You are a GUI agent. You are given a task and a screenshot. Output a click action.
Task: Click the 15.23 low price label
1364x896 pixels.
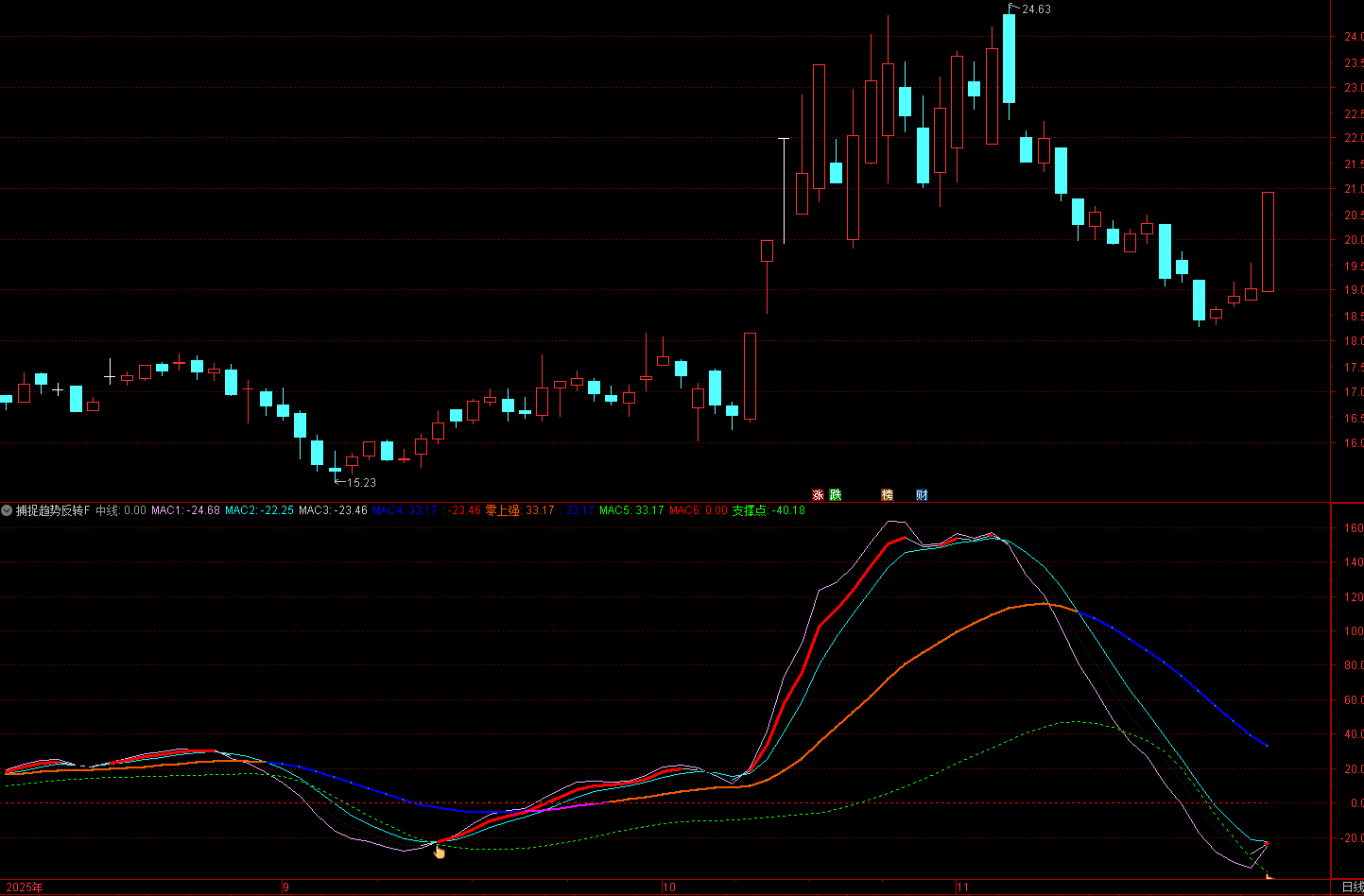pos(361,483)
